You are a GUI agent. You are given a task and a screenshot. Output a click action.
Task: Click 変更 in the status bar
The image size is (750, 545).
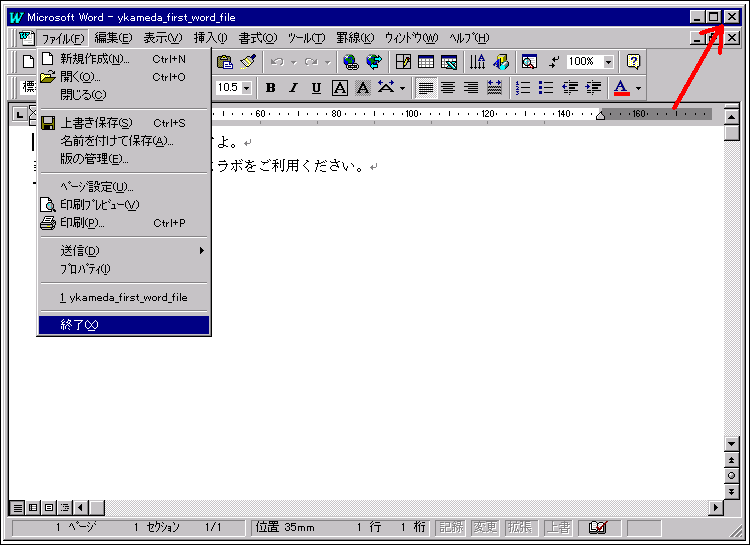[x=485, y=527]
